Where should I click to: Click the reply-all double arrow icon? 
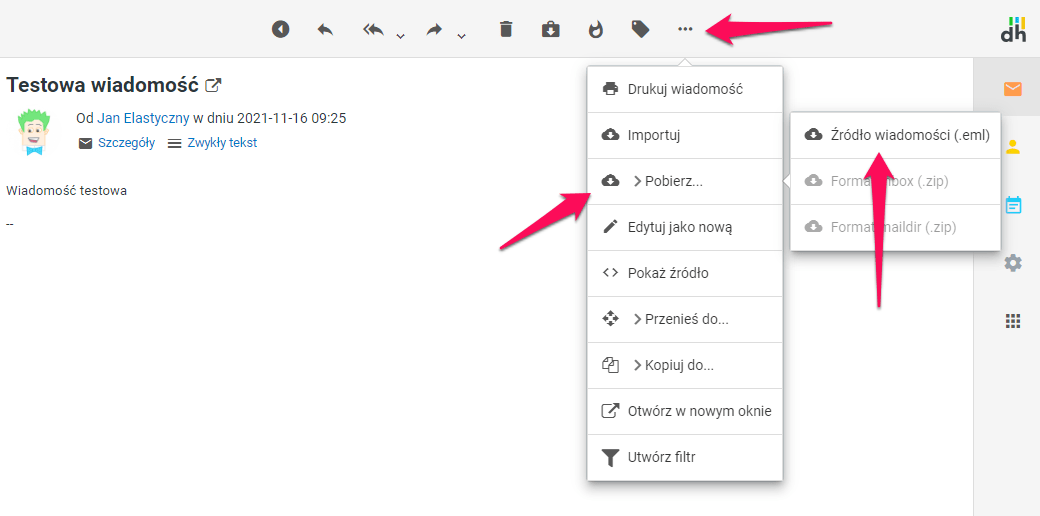tap(373, 29)
